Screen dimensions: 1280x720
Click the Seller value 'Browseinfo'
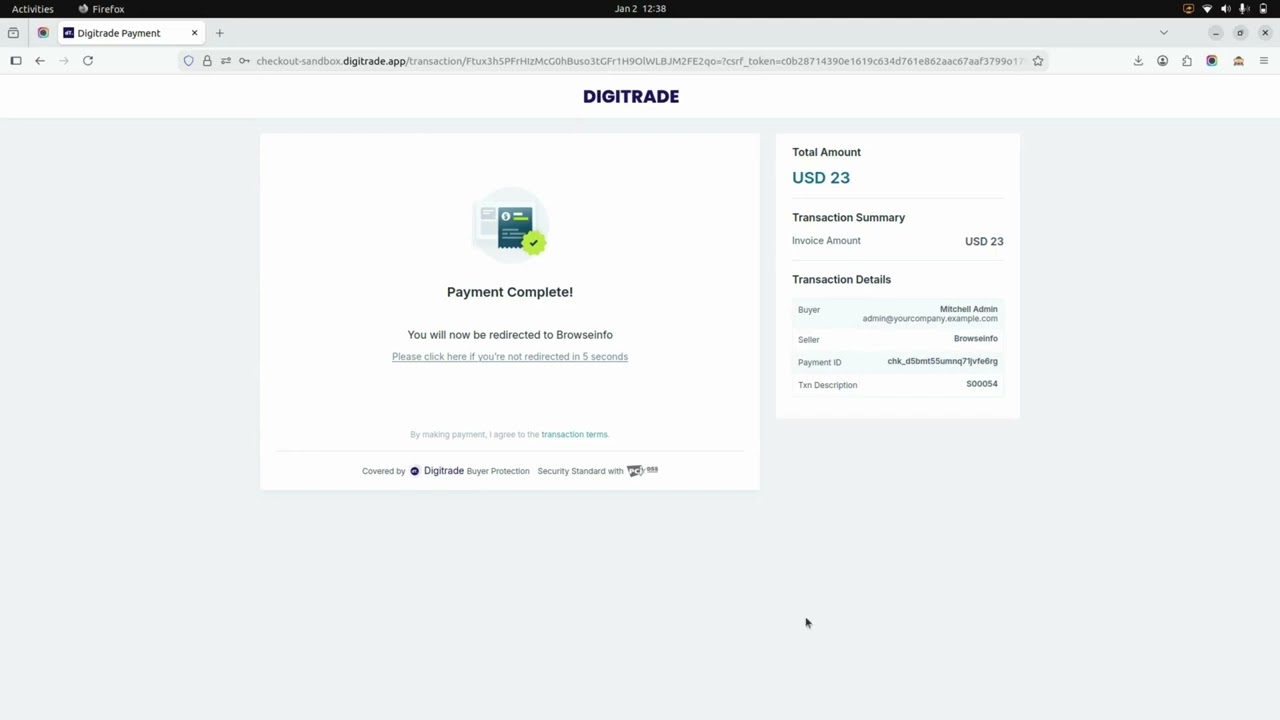pyautogui.click(x=975, y=338)
